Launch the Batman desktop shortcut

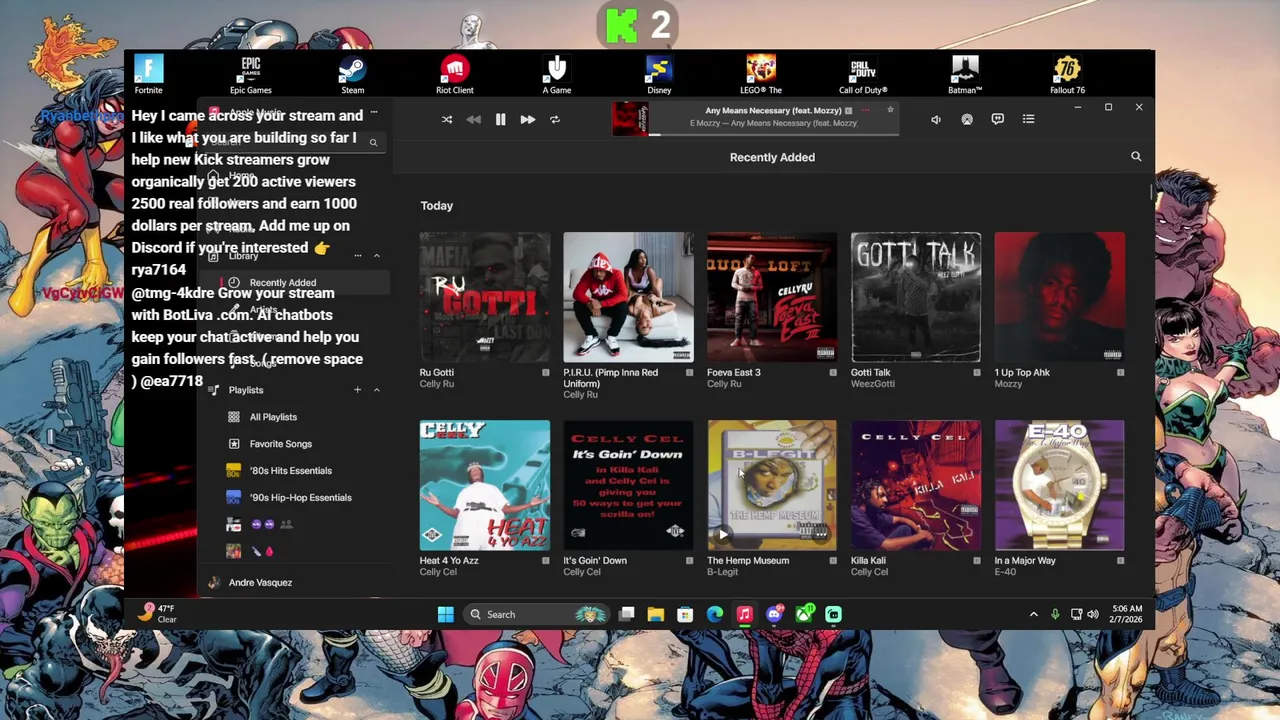[965, 74]
